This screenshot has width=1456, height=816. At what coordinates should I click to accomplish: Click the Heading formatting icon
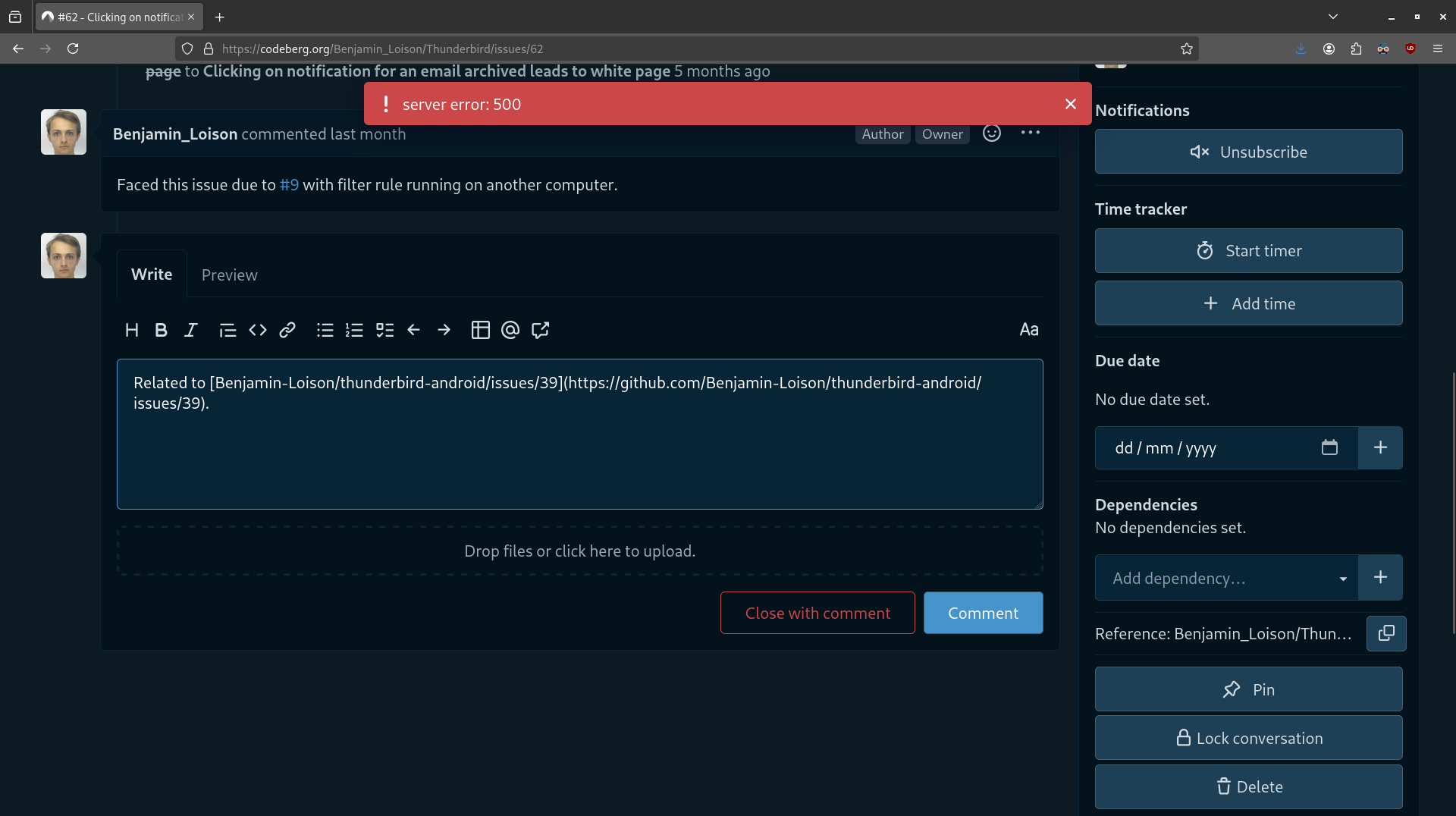pos(132,330)
